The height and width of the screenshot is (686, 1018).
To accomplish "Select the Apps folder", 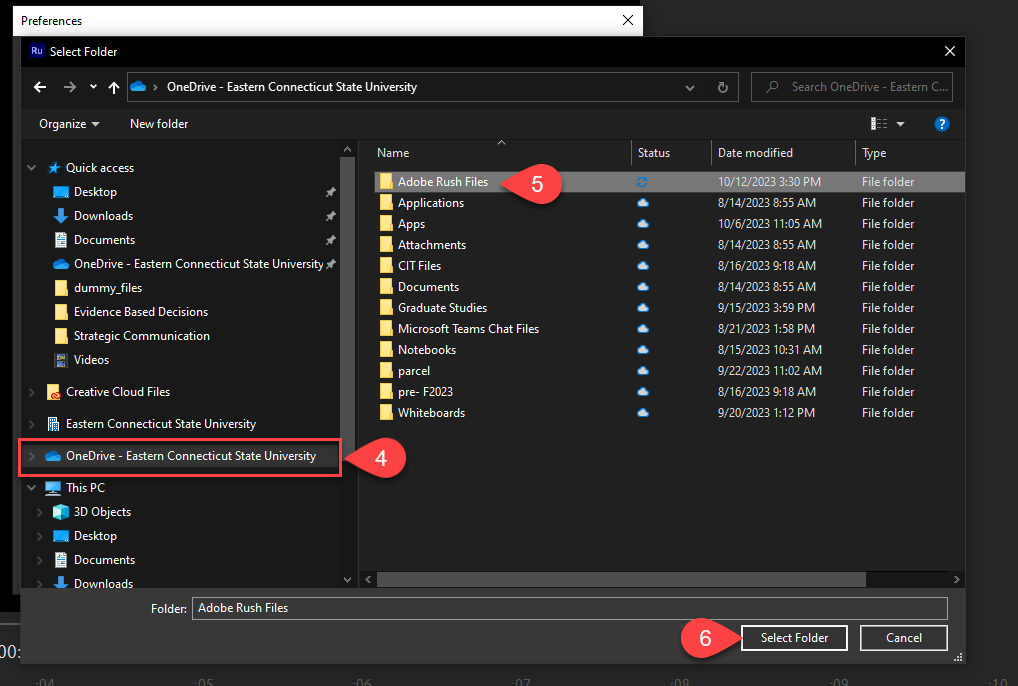I will pos(411,224).
